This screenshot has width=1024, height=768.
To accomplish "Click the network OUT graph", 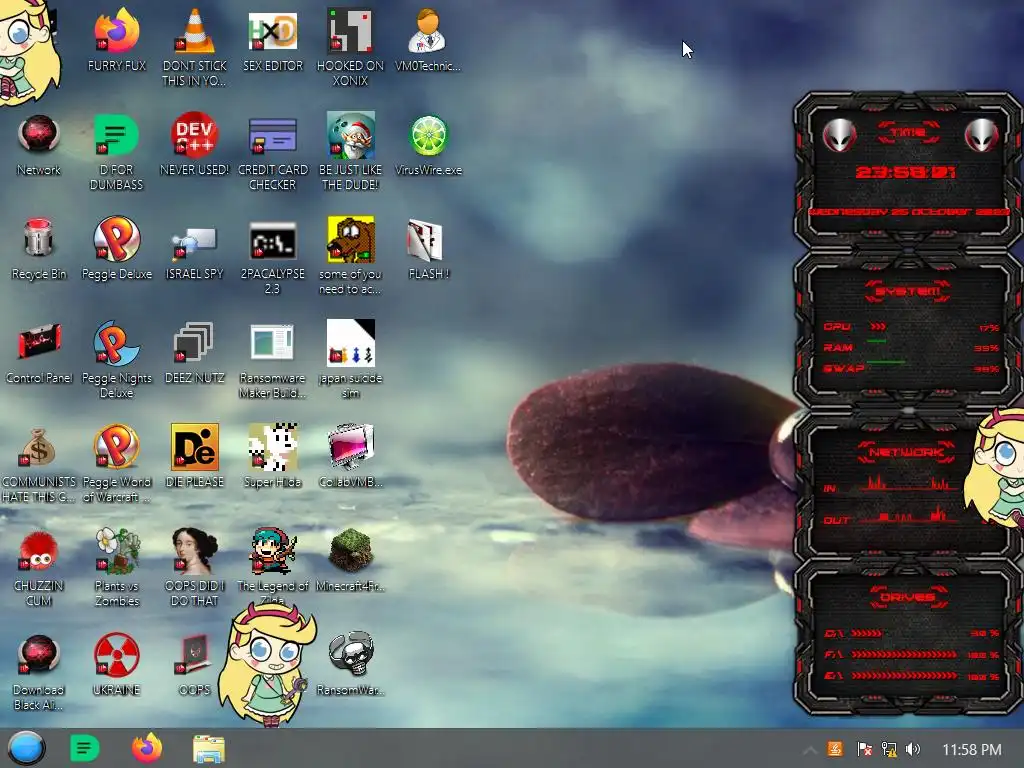I will point(908,515).
